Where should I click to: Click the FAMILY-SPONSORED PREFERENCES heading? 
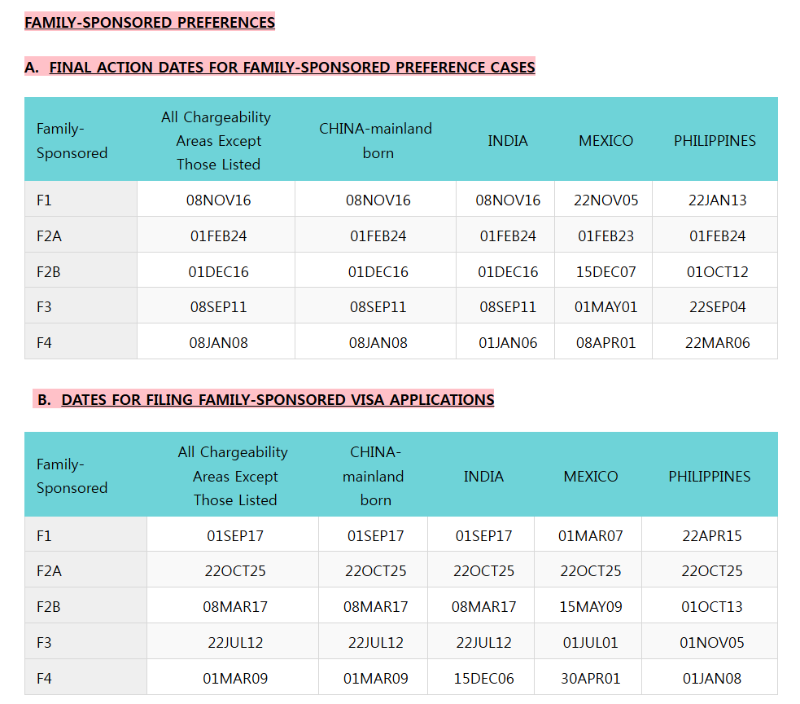pos(149,22)
